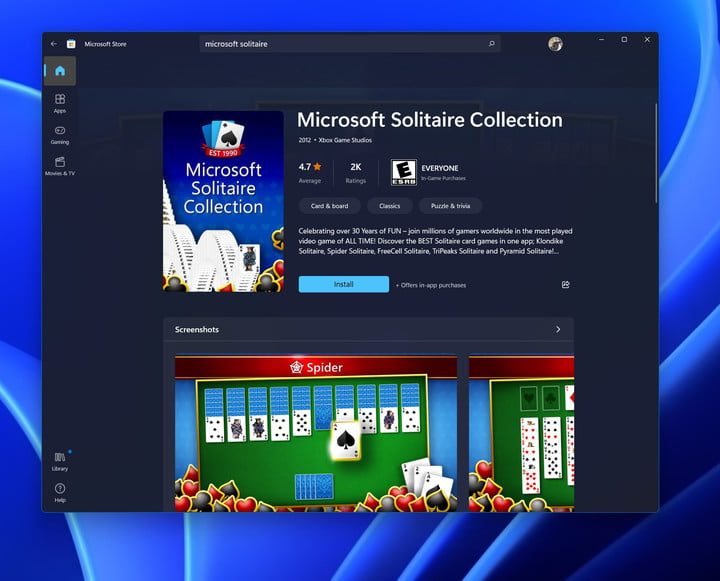
Task: Click the search box with microsoft solitaire
Action: click(350, 44)
